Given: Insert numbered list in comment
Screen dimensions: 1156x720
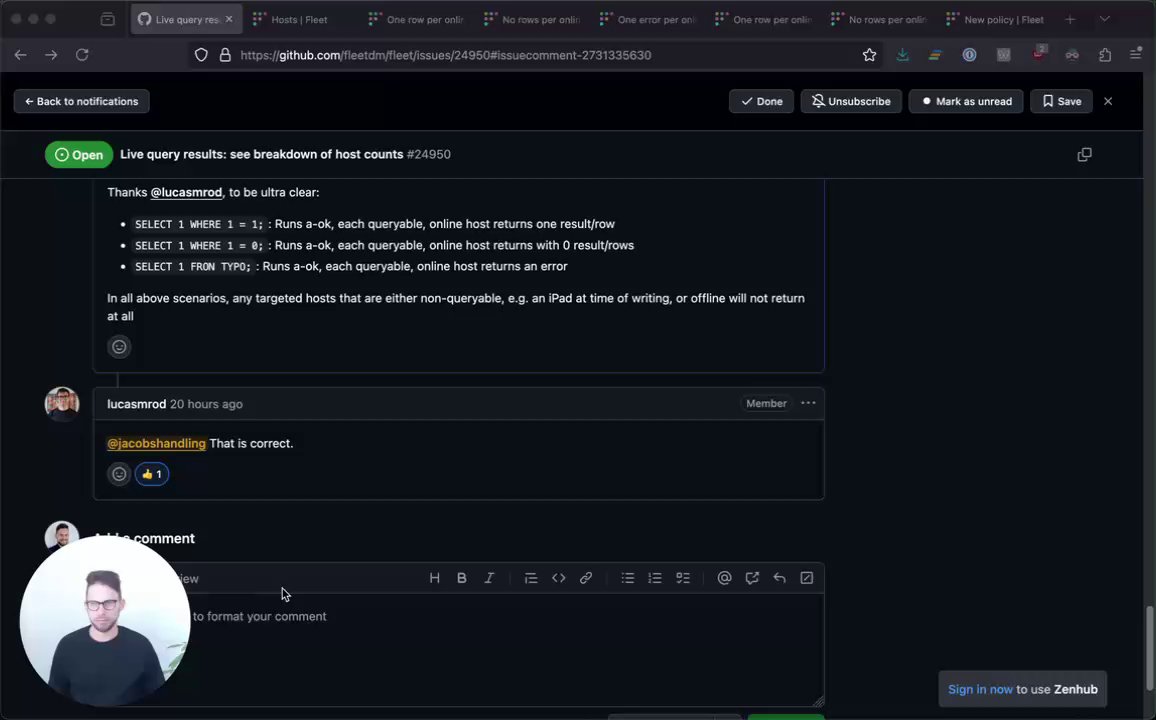Looking at the screenshot, I should click(655, 579).
